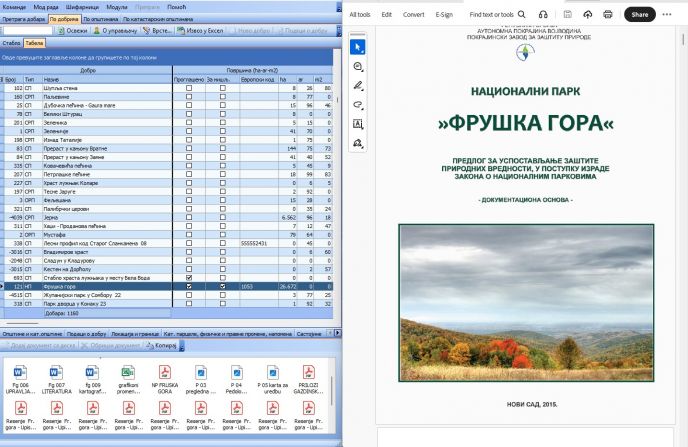Screen dimensions: 688x447
Task: Open Локација и границе tab
Action: [135, 334]
